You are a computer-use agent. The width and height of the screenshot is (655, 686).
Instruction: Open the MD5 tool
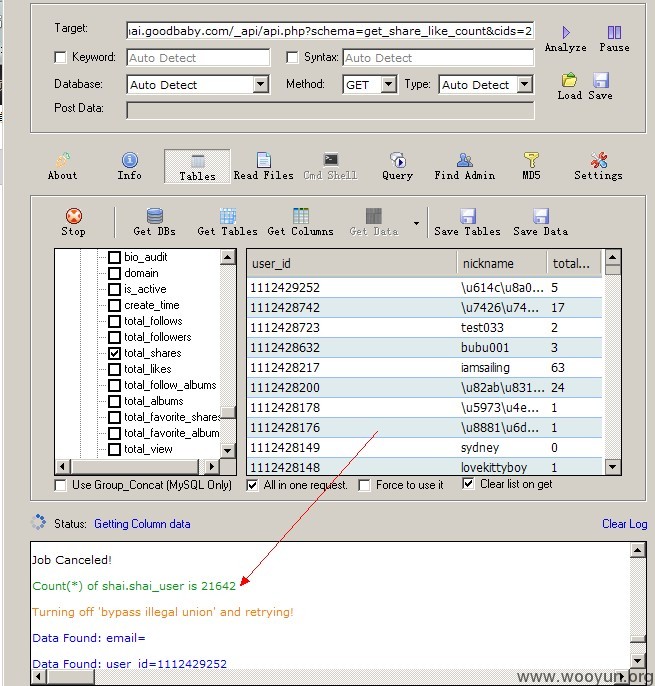coord(531,166)
